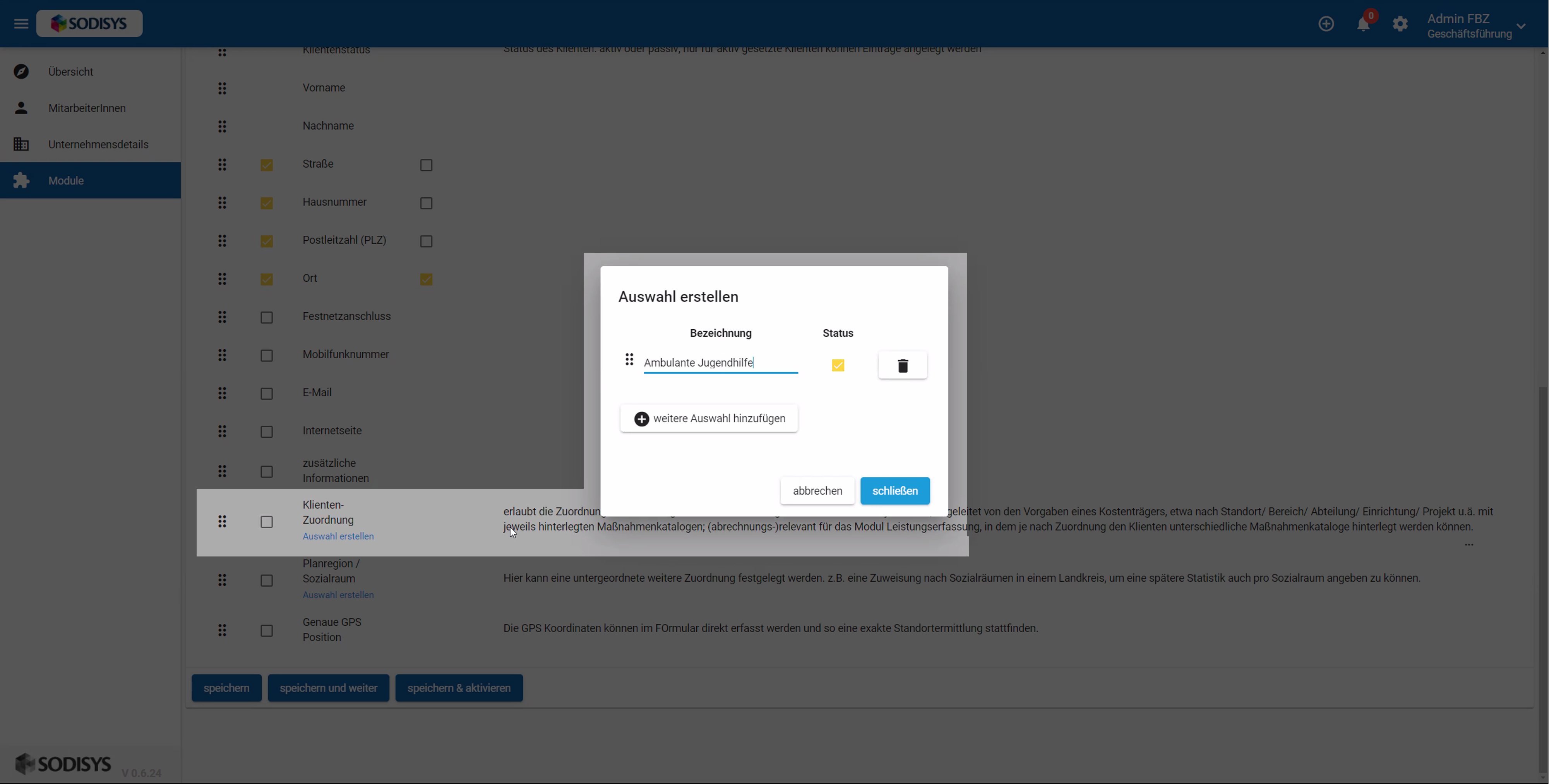
Task: Click the MitarbeiterInnen person icon
Action: (x=21, y=108)
